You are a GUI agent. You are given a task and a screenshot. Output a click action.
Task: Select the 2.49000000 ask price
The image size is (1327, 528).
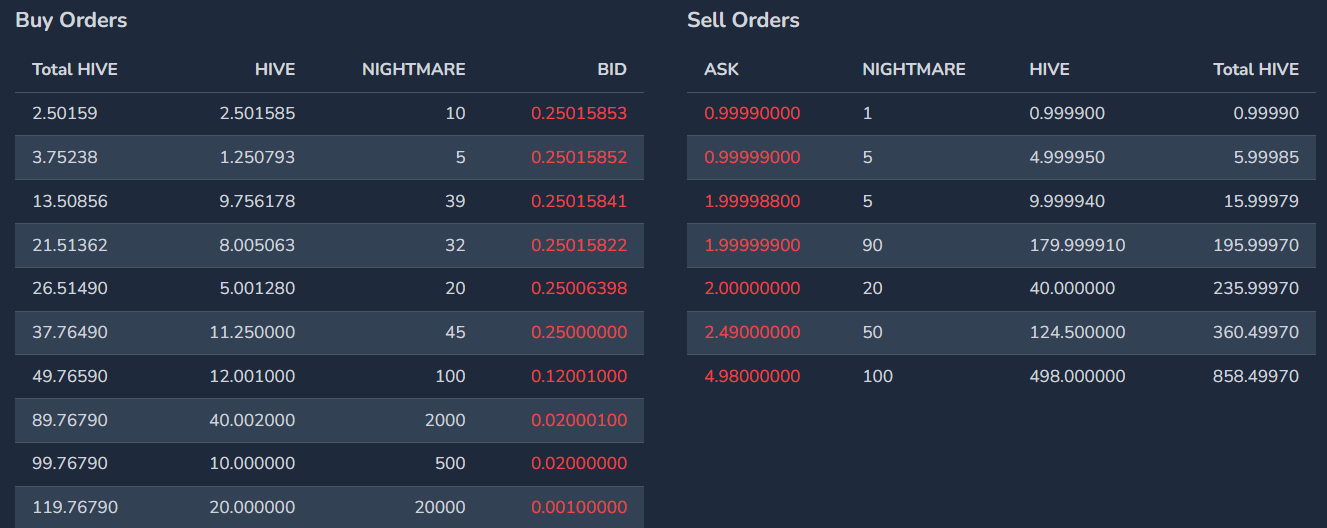(752, 332)
